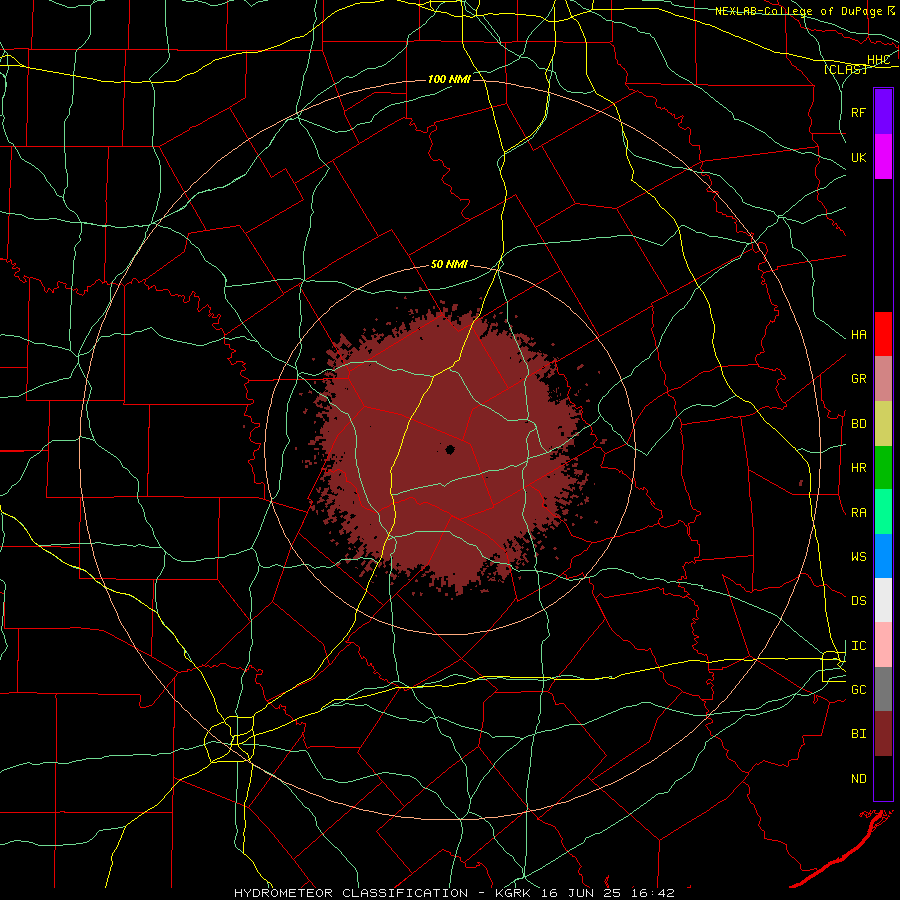Click the 'RA' legend label
900x900 pixels.
tap(858, 513)
